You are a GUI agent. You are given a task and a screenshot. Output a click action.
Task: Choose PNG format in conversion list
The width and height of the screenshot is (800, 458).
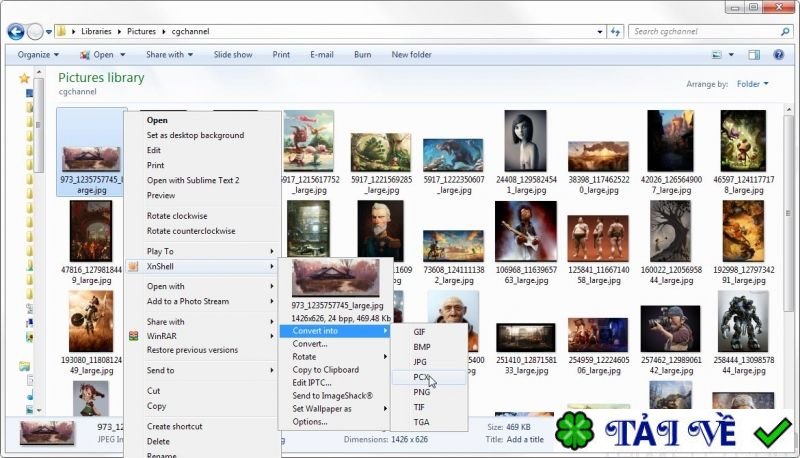click(423, 392)
